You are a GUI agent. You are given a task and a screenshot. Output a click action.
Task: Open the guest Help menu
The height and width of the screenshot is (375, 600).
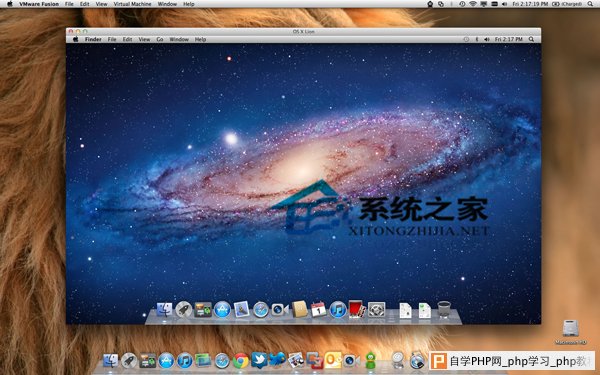tap(201, 39)
